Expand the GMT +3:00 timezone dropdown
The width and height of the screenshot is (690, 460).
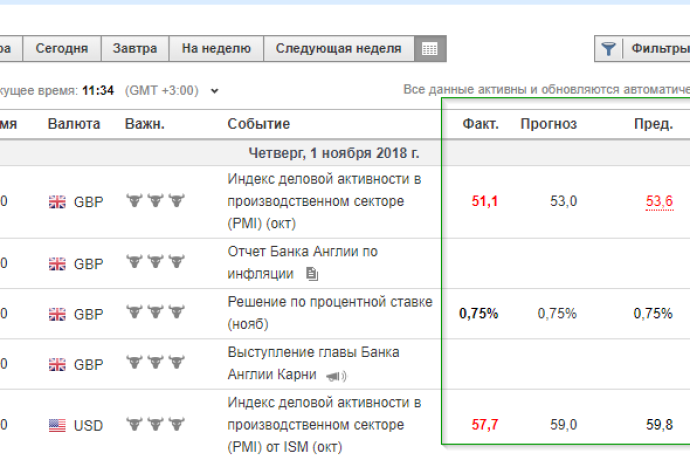(214, 91)
